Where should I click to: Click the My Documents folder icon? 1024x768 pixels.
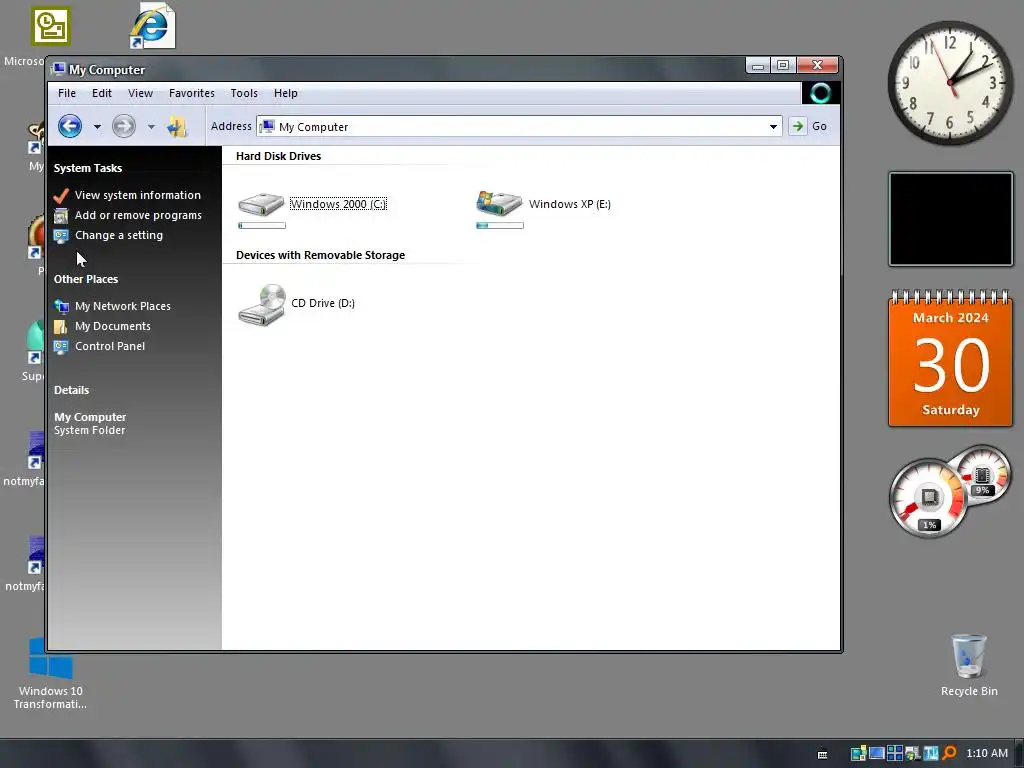pos(61,327)
